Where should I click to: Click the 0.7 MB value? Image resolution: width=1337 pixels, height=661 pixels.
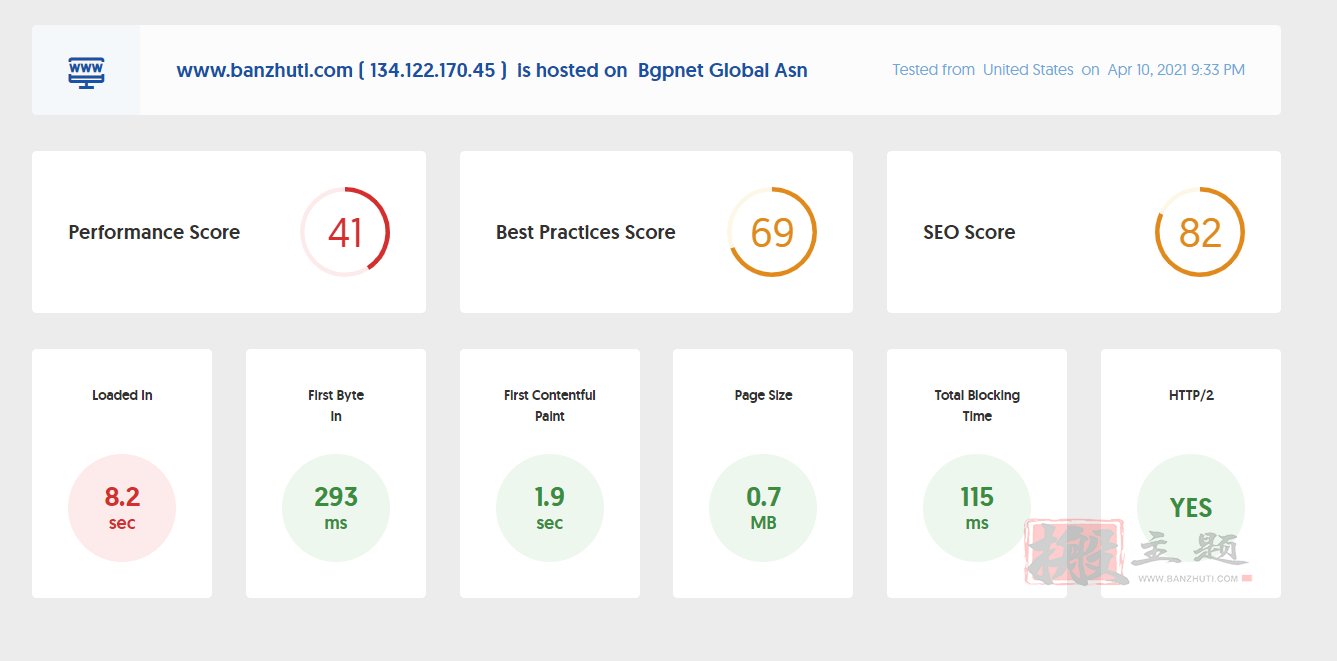(763, 508)
